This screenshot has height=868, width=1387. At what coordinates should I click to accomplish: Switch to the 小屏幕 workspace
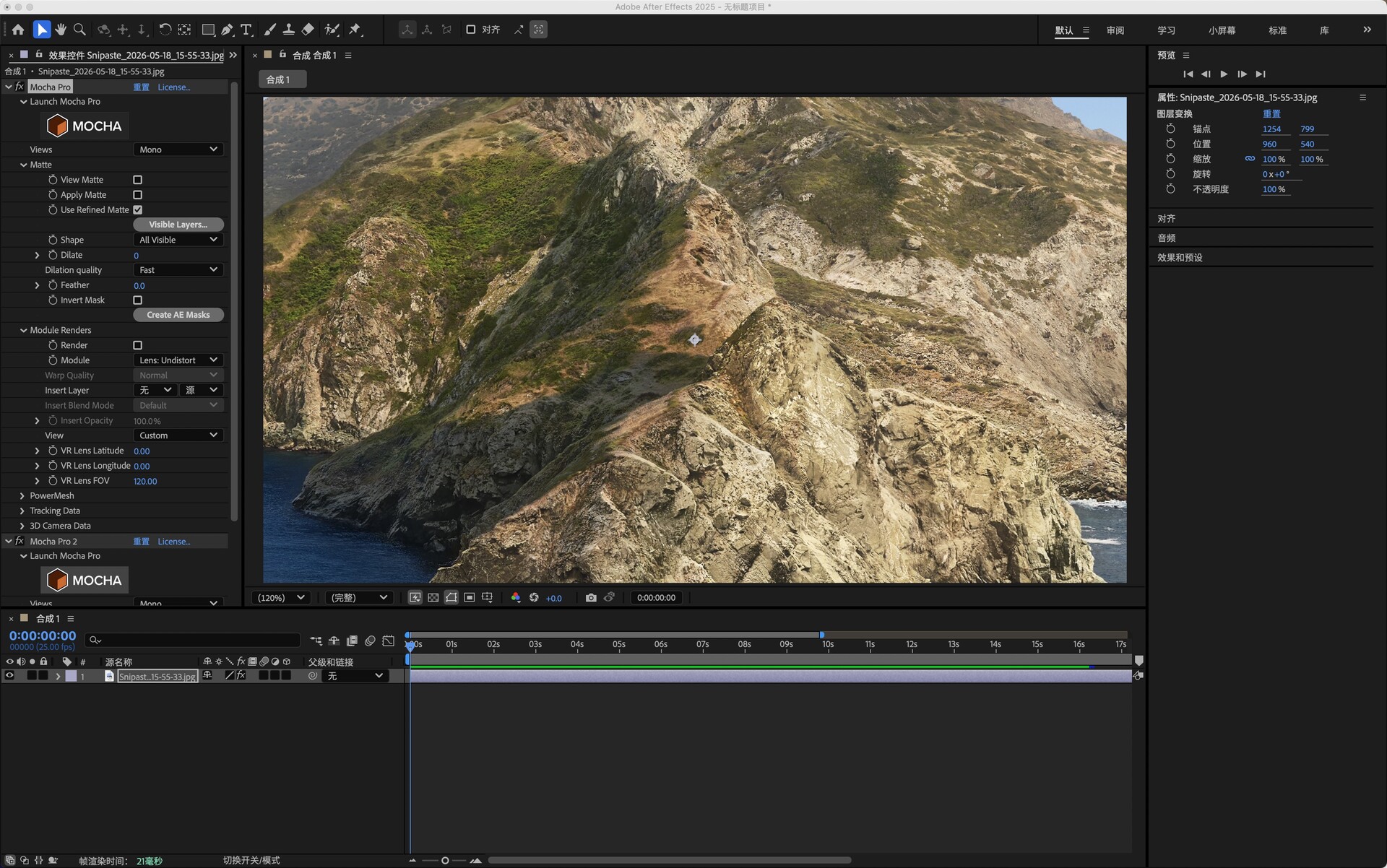[x=1222, y=30]
